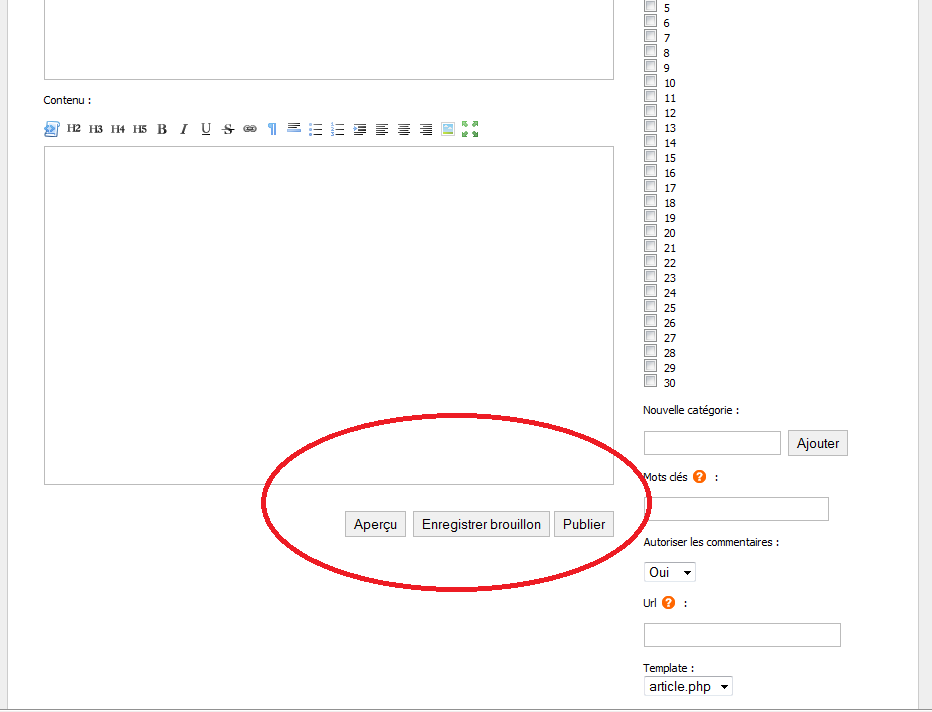This screenshot has height=712, width=932.
Task: Toggle bold text formatting
Action: pyautogui.click(x=162, y=129)
